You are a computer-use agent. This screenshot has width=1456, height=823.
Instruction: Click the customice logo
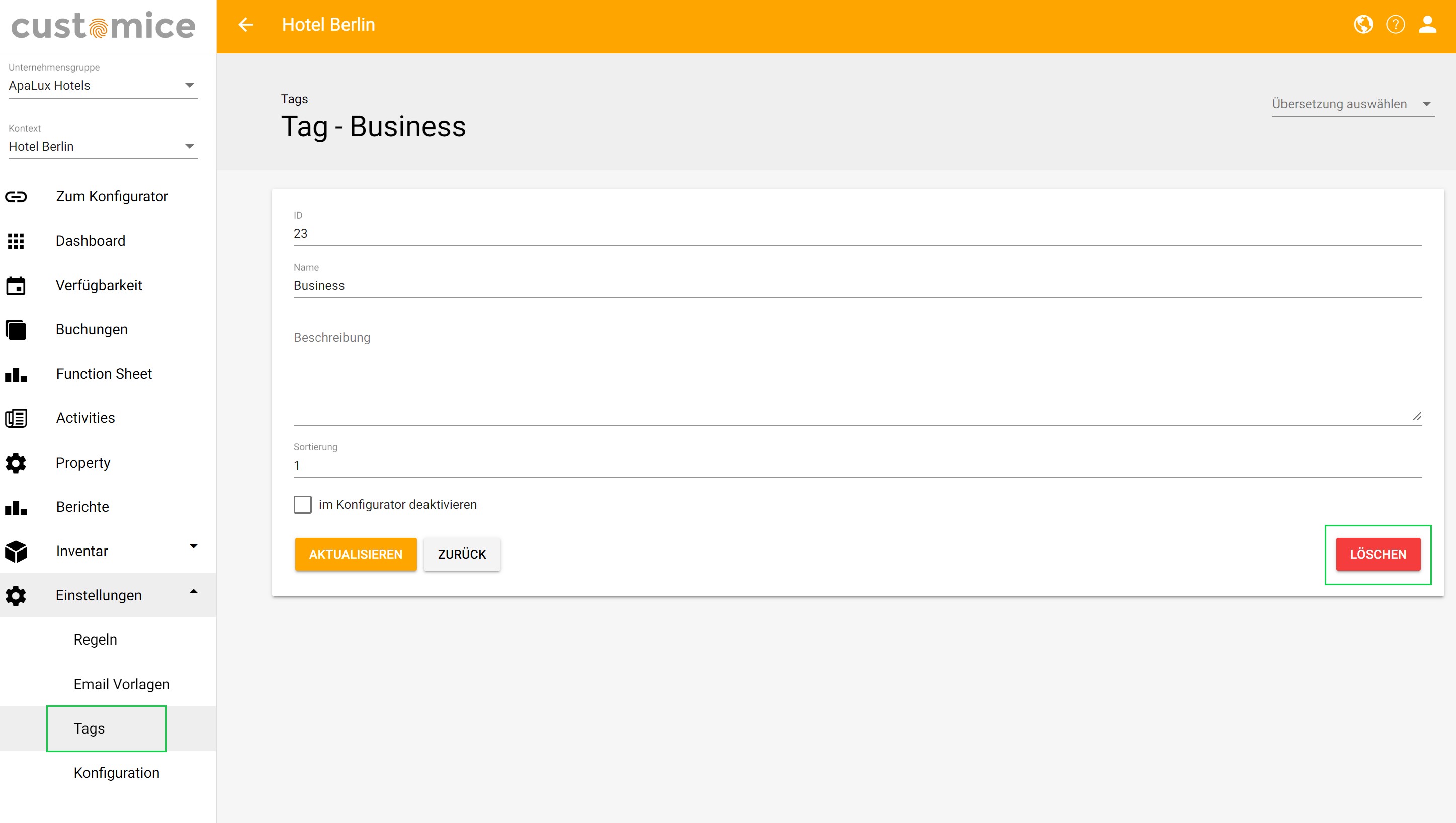point(104,26)
